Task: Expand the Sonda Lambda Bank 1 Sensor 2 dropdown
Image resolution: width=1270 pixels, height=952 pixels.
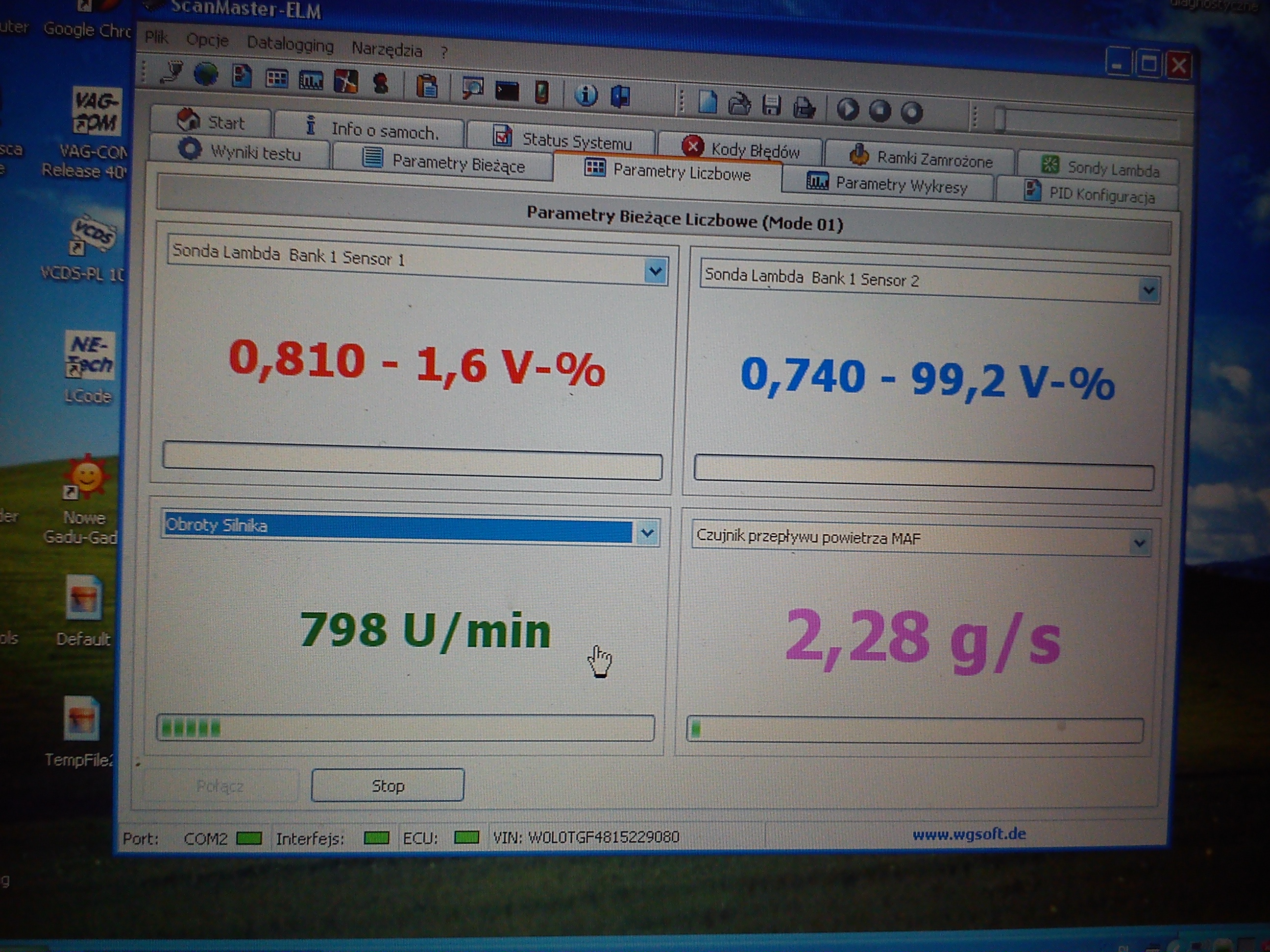Action: [1148, 290]
